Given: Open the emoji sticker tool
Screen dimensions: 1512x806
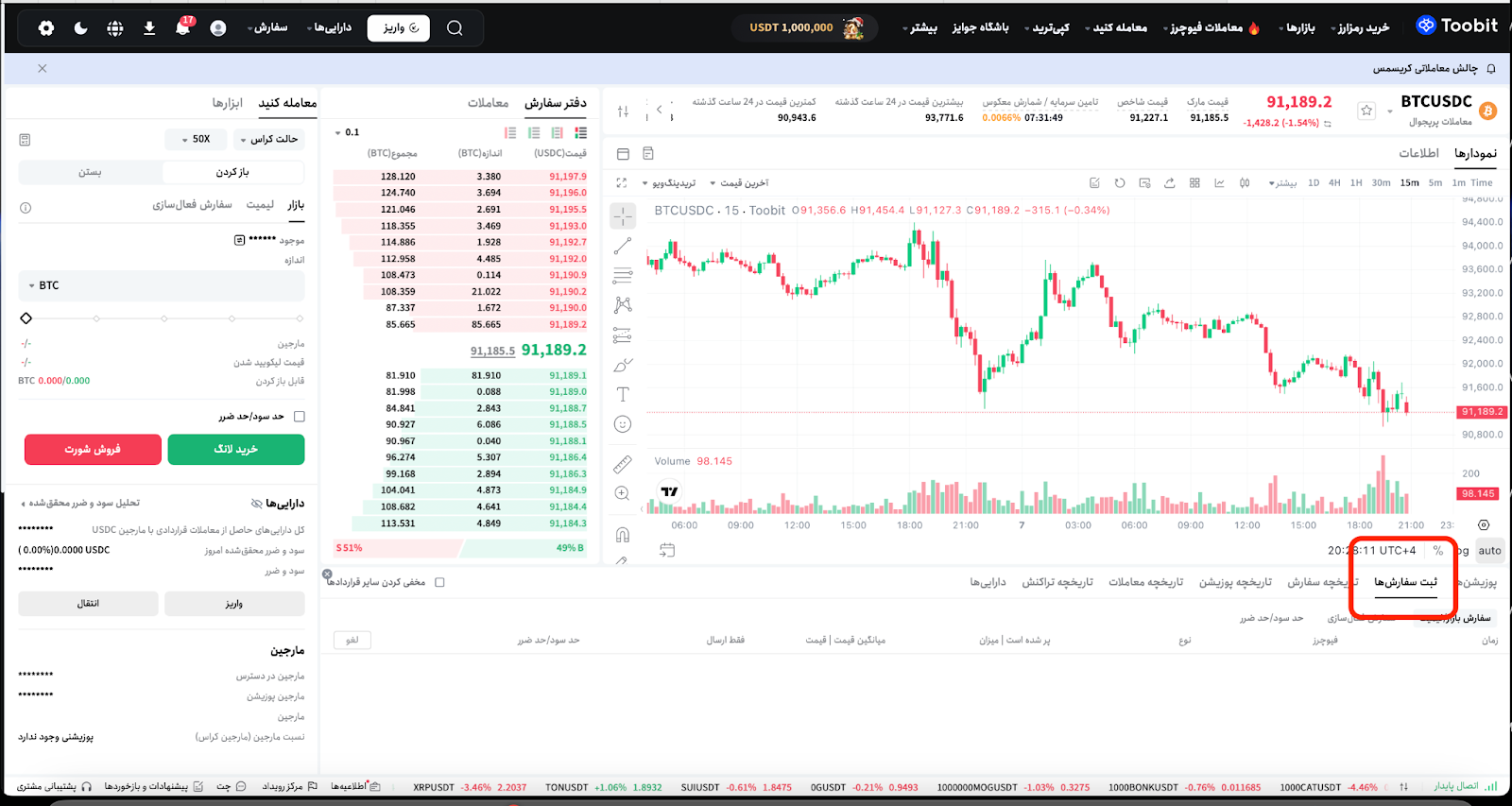Looking at the screenshot, I should (x=623, y=424).
